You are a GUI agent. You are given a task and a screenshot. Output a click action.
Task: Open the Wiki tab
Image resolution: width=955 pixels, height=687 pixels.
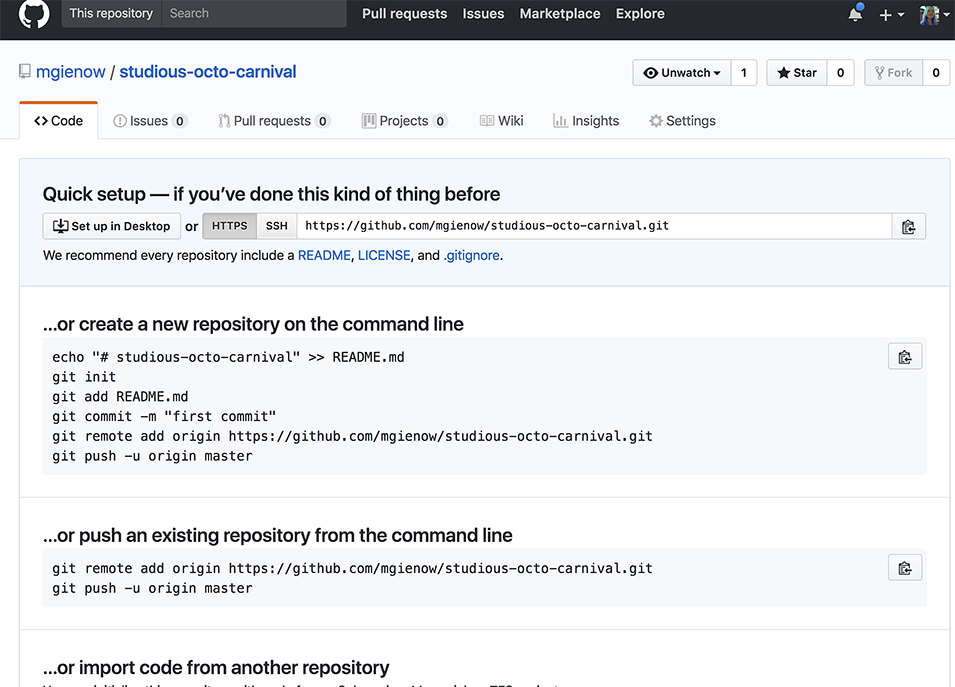[x=501, y=121]
